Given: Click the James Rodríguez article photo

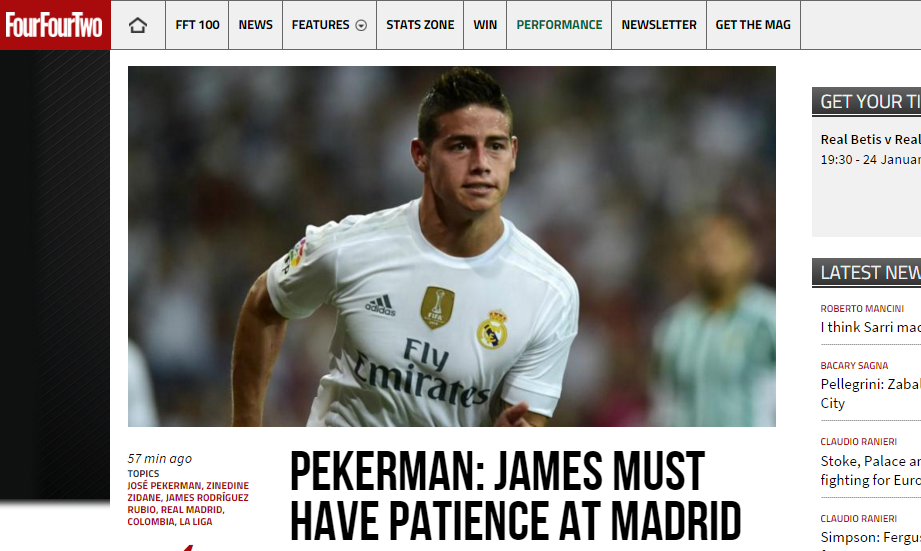Looking at the screenshot, I should [x=452, y=246].
